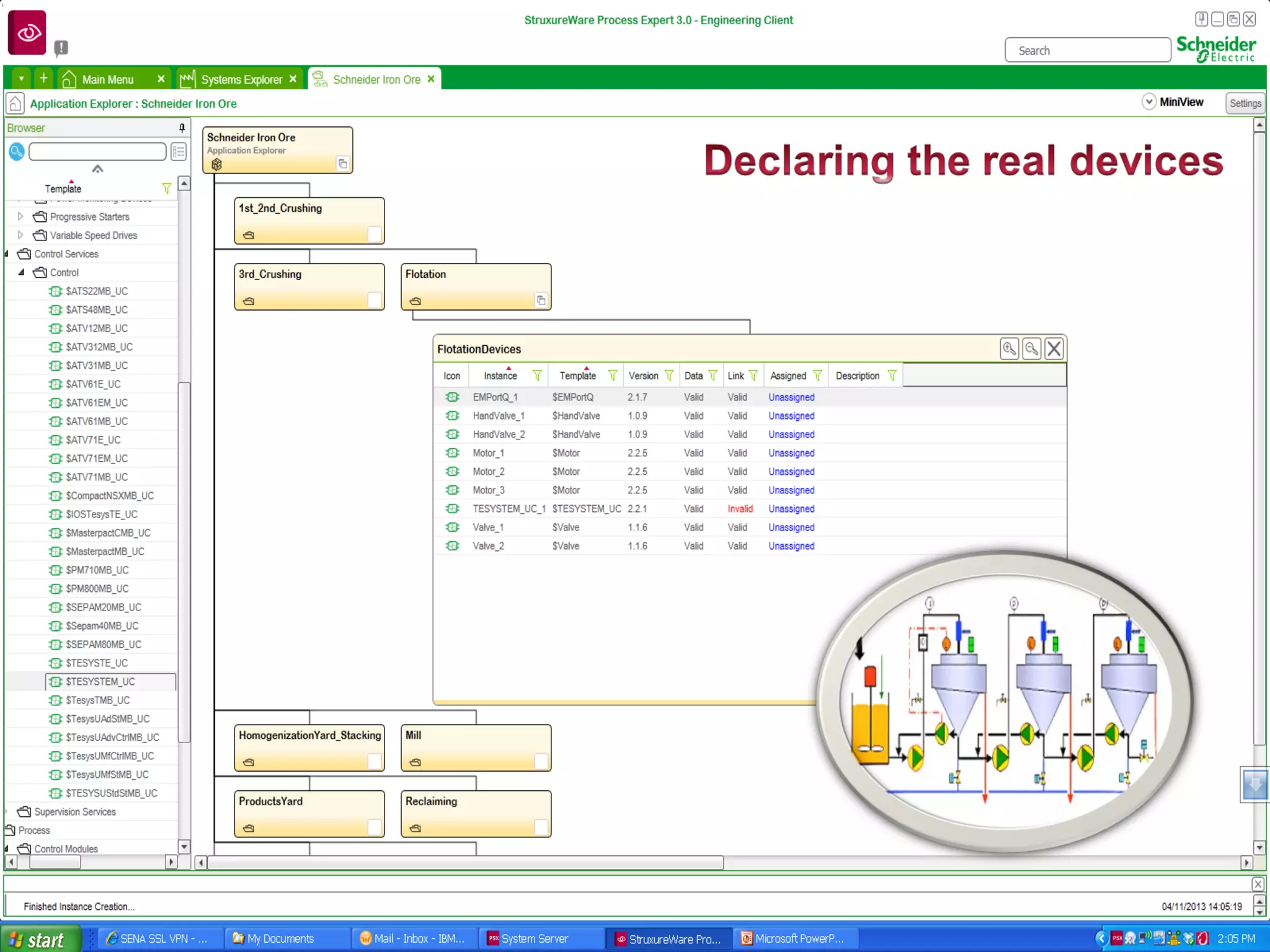Toggle the Instance column filter funnel
The width and height of the screenshot is (1270, 952).
click(x=537, y=376)
